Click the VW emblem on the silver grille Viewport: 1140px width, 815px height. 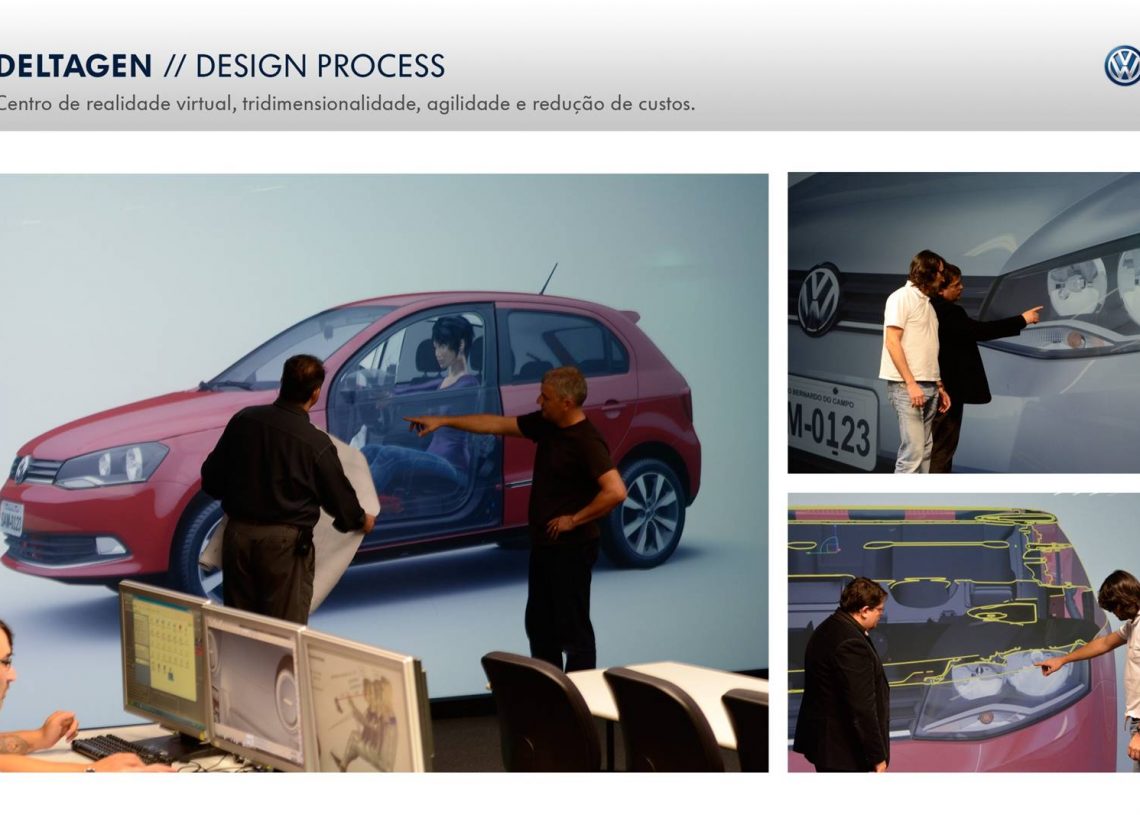(819, 299)
